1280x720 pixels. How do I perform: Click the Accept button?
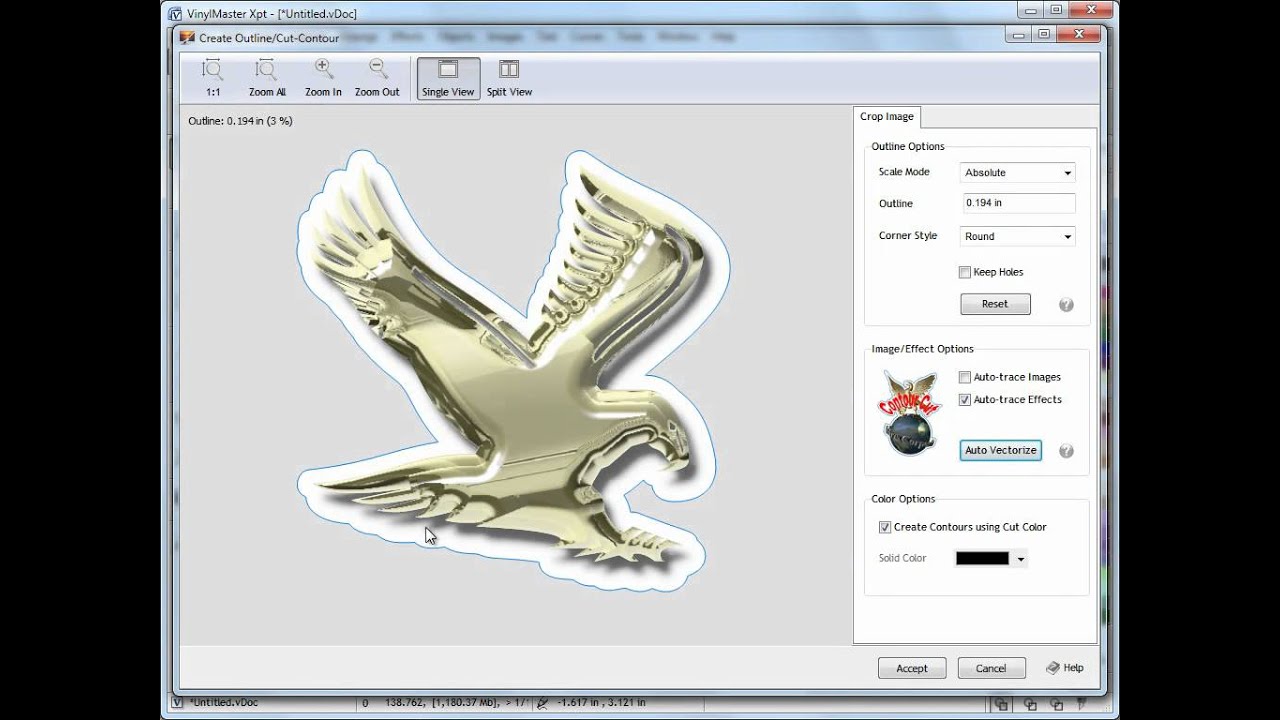[x=912, y=668]
